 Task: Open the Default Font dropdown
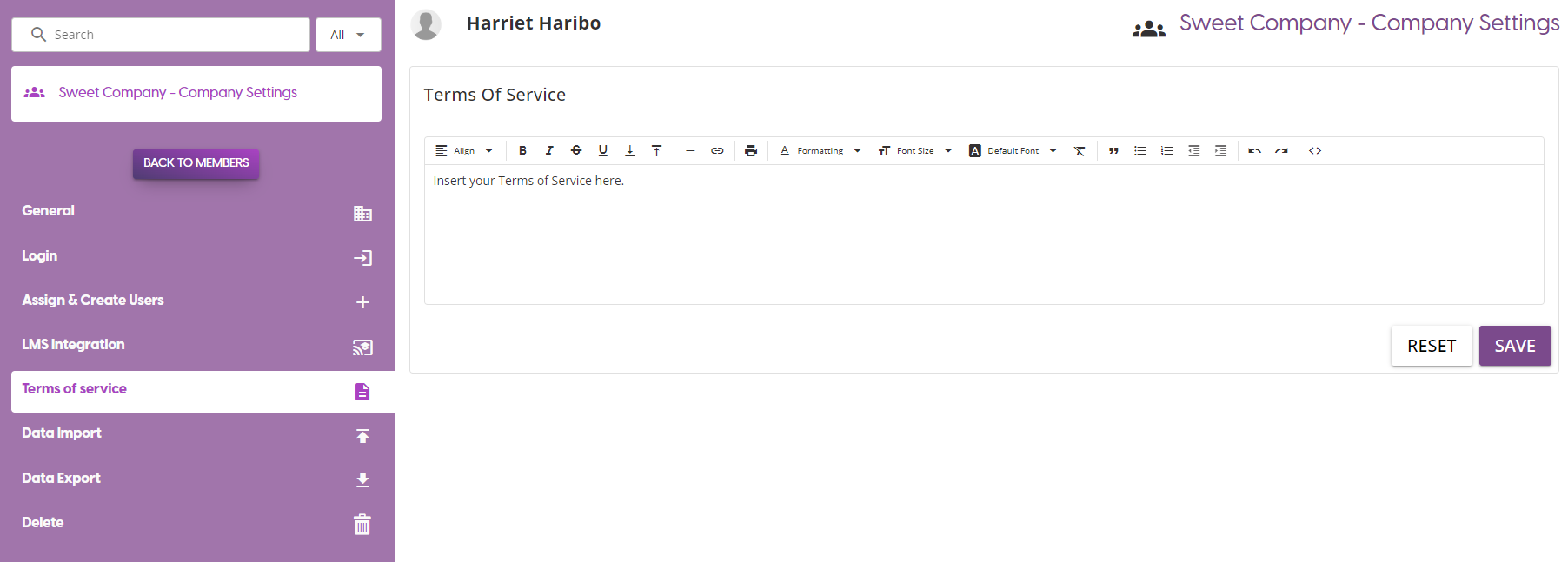click(1013, 151)
